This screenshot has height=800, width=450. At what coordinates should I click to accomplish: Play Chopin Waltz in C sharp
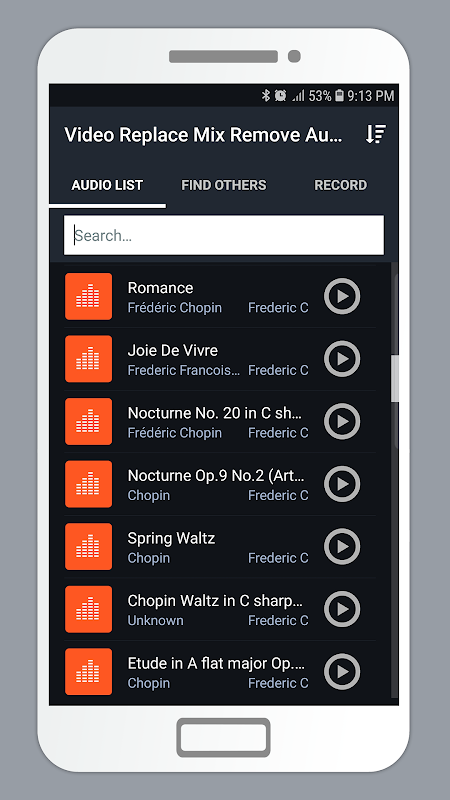[342, 609]
